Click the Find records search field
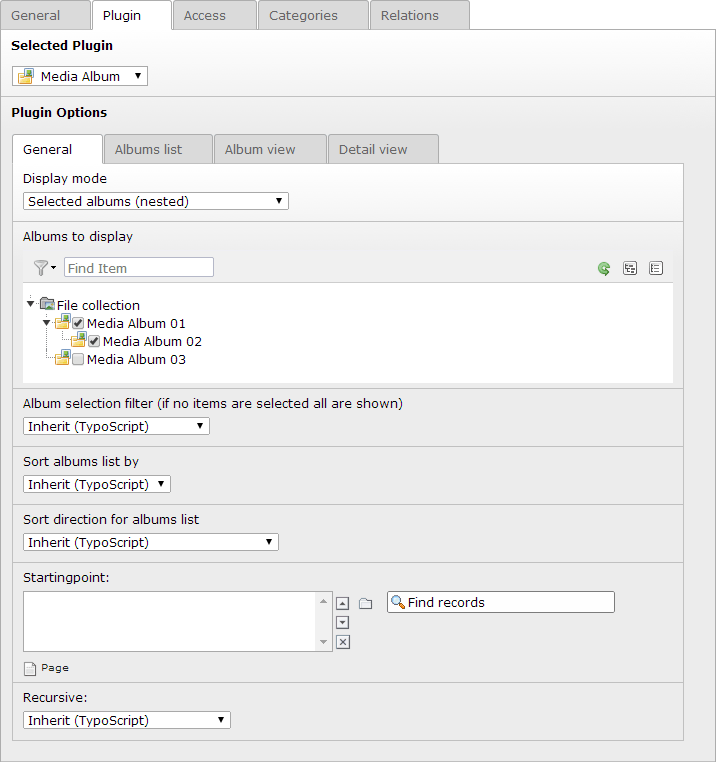Image resolution: width=716 pixels, height=762 pixels. coord(501,602)
